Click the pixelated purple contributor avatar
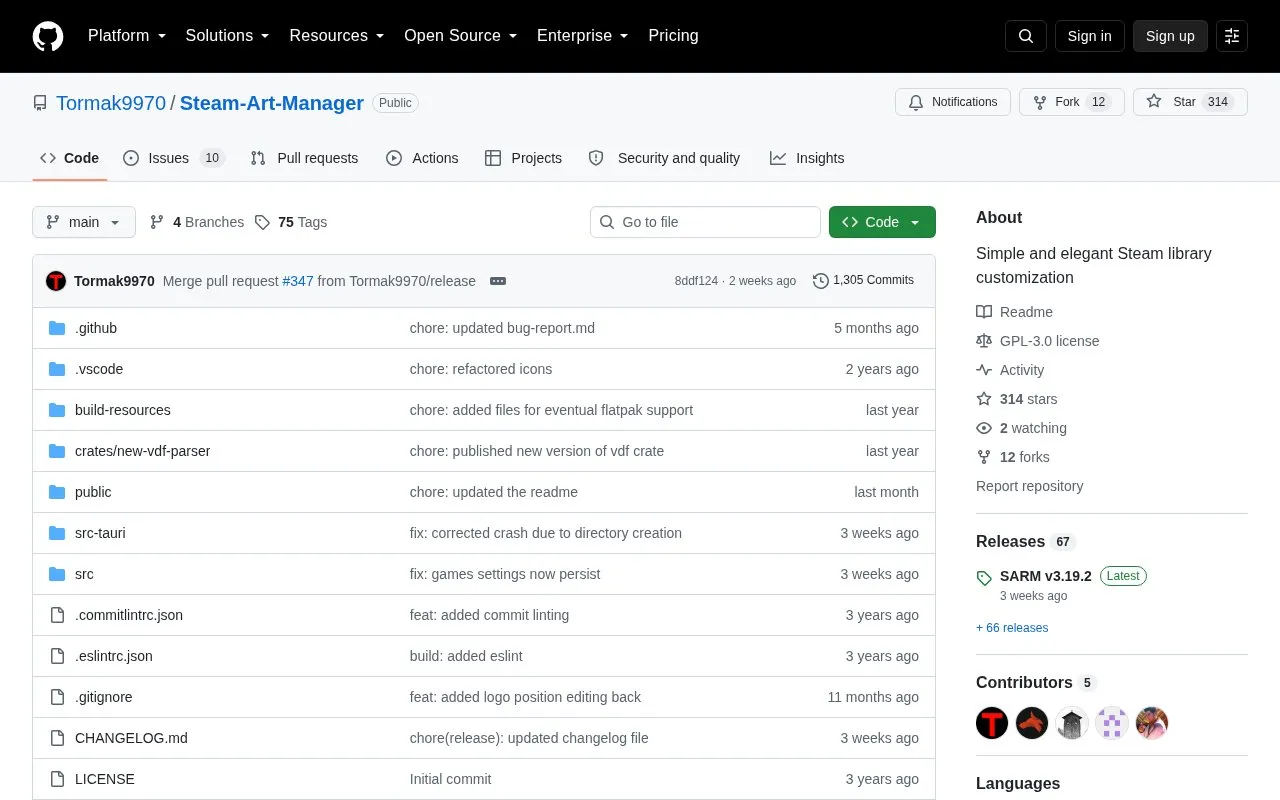The image size is (1280, 800). click(x=1112, y=723)
